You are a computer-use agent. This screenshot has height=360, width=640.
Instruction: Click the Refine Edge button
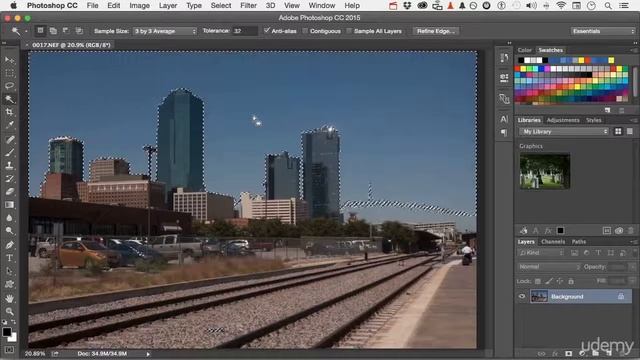pos(436,31)
